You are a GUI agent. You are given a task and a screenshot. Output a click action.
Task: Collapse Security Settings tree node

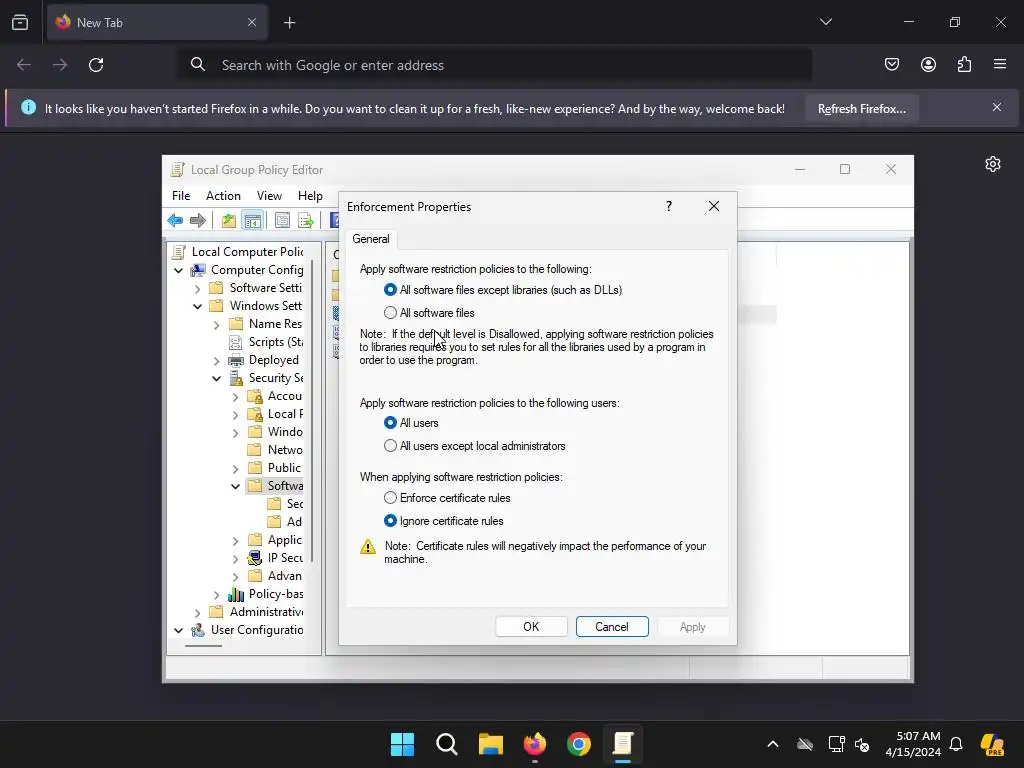pyautogui.click(x=216, y=378)
